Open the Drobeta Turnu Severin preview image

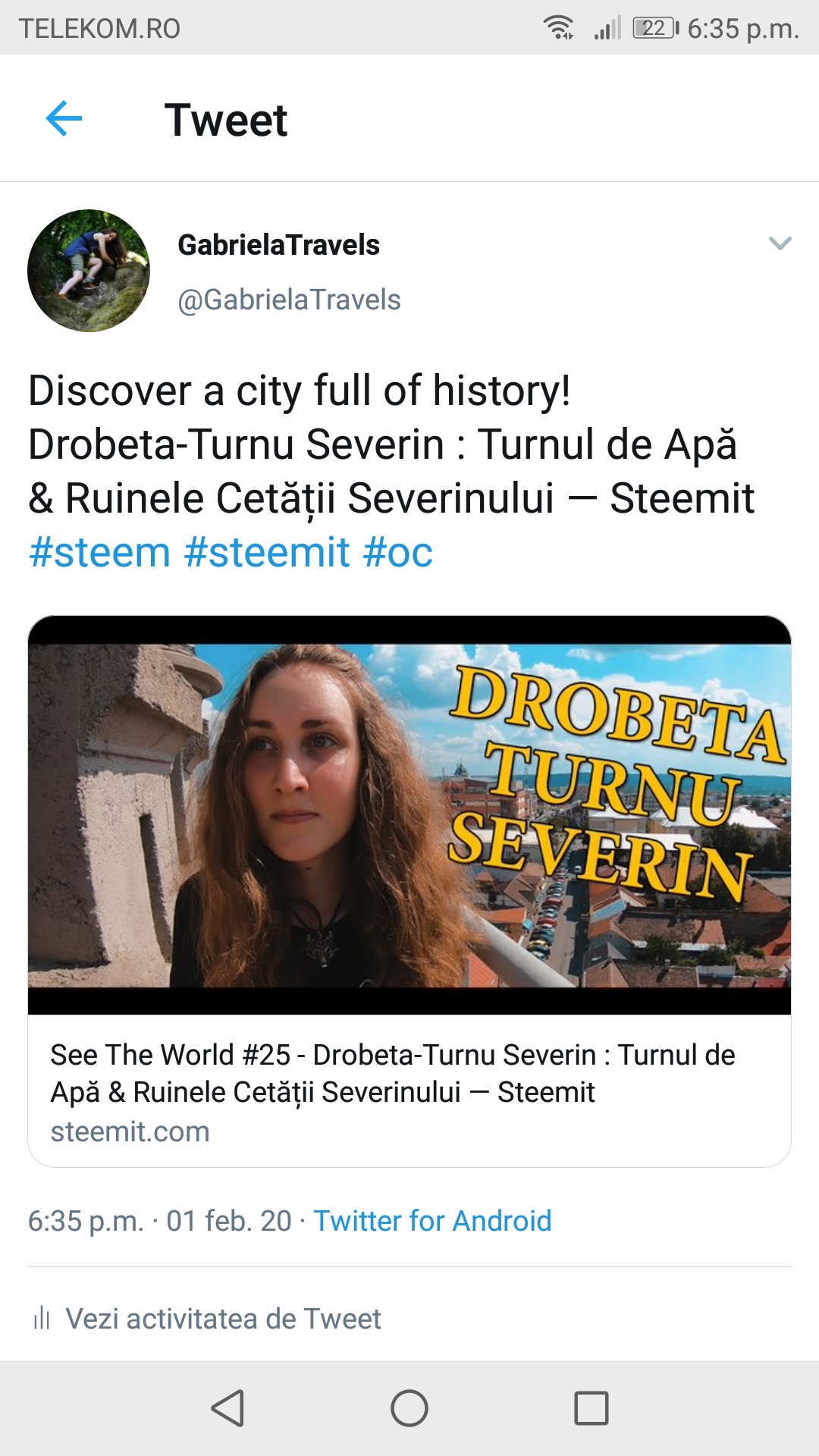tap(409, 815)
